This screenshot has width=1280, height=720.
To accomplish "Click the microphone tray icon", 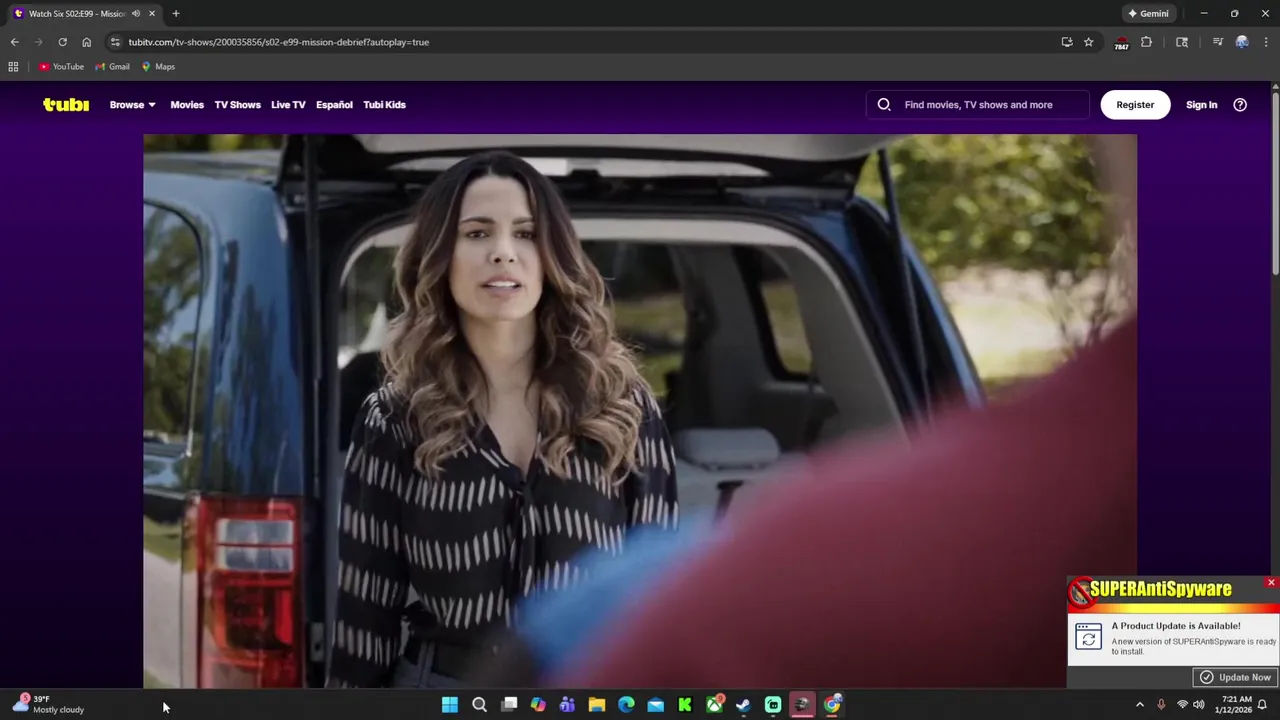I will click(1161, 705).
